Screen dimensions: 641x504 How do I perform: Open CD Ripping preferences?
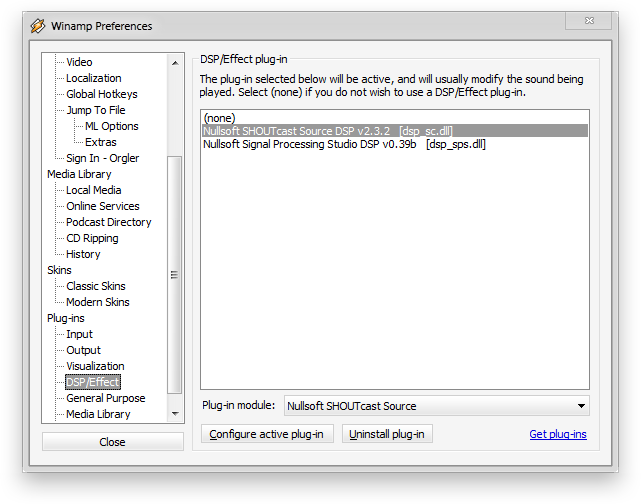pos(92,238)
